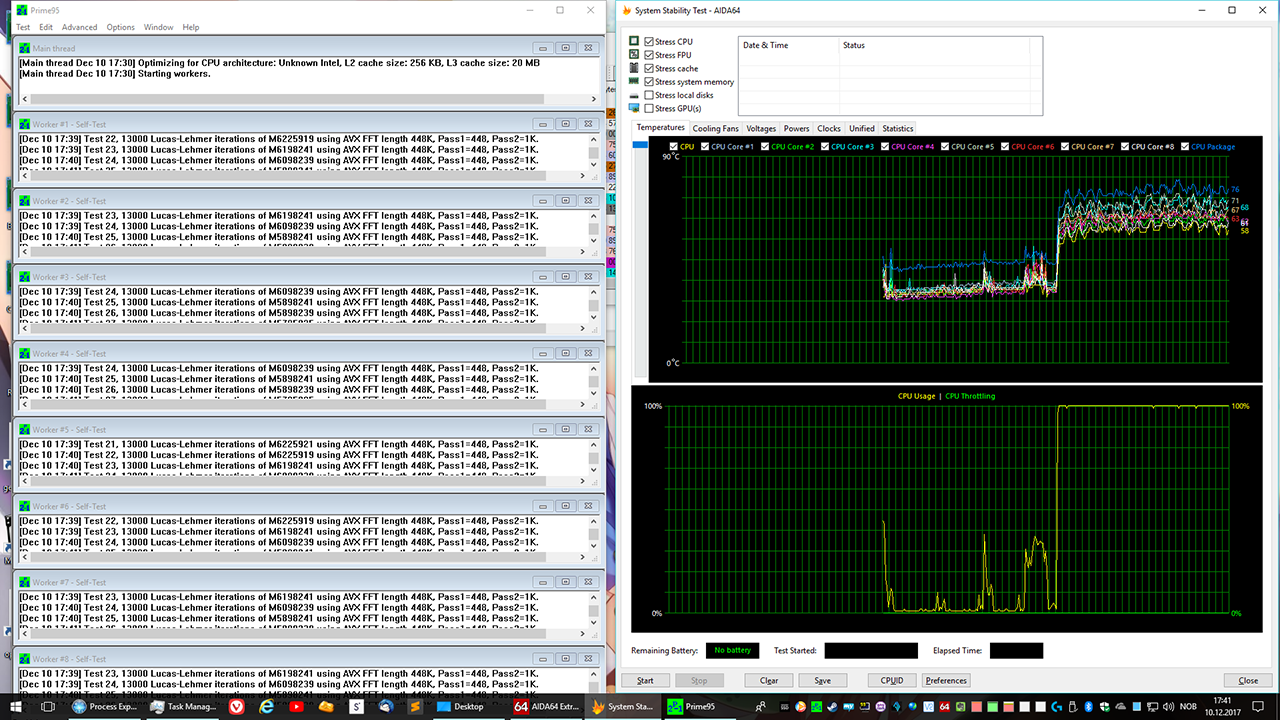Switch to the Cooling Fans tab

[x=715, y=129]
